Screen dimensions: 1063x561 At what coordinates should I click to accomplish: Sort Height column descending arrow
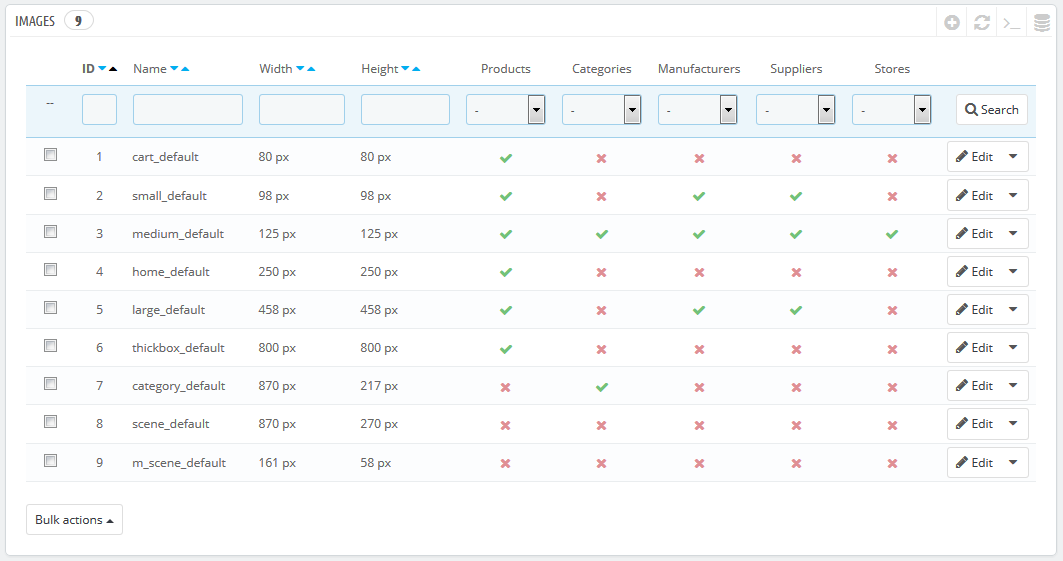[x=405, y=68]
